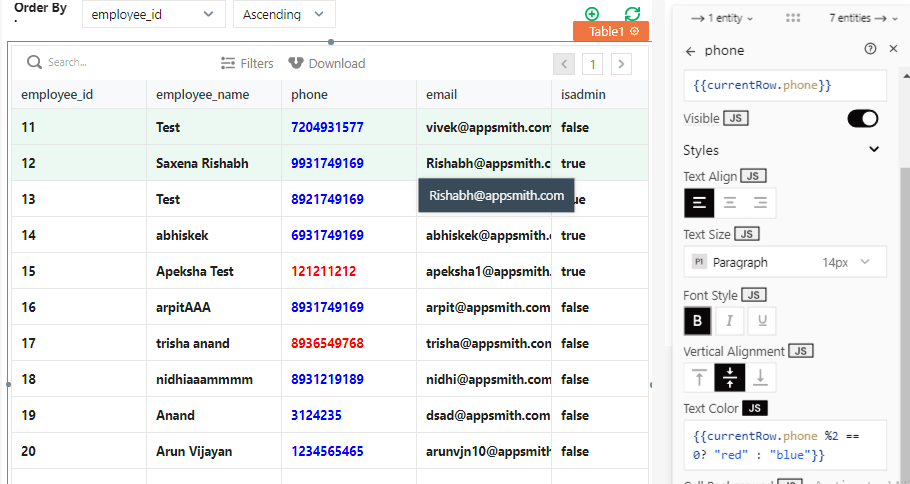Click the page number 1 box

[x=593, y=64]
